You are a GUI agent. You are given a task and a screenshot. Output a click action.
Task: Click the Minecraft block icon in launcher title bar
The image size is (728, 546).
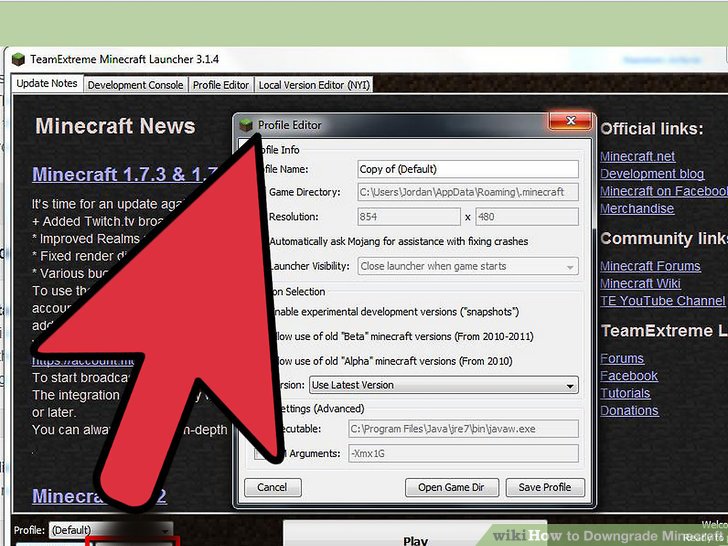(18, 59)
